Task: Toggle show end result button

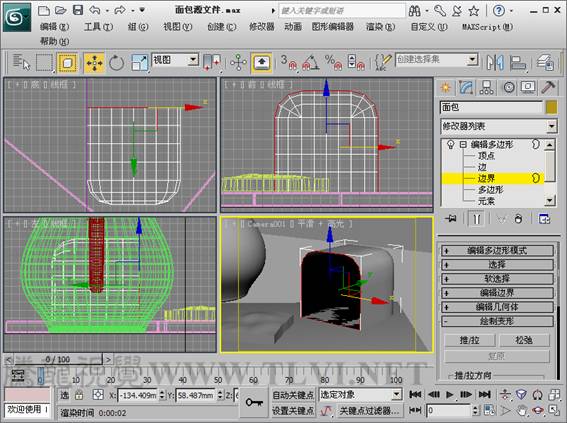Action: [476, 219]
